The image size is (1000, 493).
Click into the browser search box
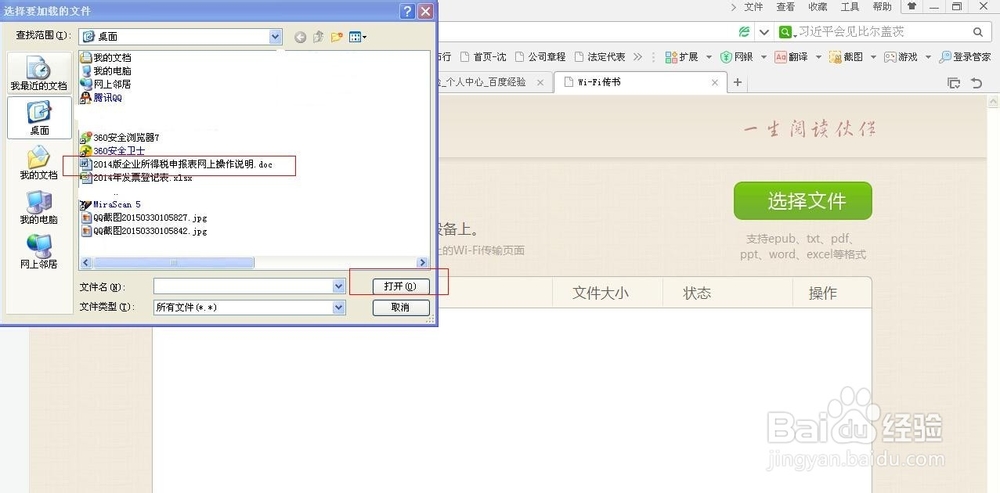[x=881, y=32]
